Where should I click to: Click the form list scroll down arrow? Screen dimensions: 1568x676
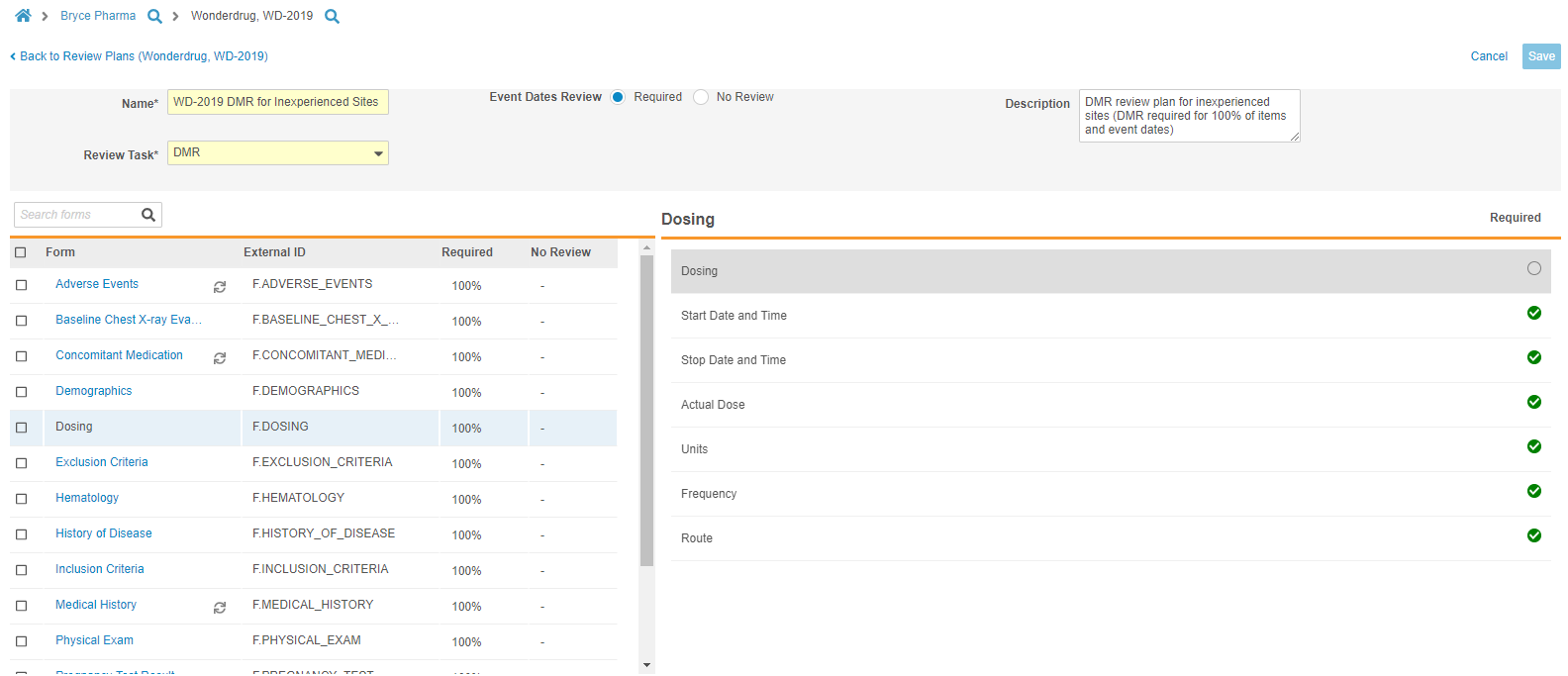(x=646, y=665)
